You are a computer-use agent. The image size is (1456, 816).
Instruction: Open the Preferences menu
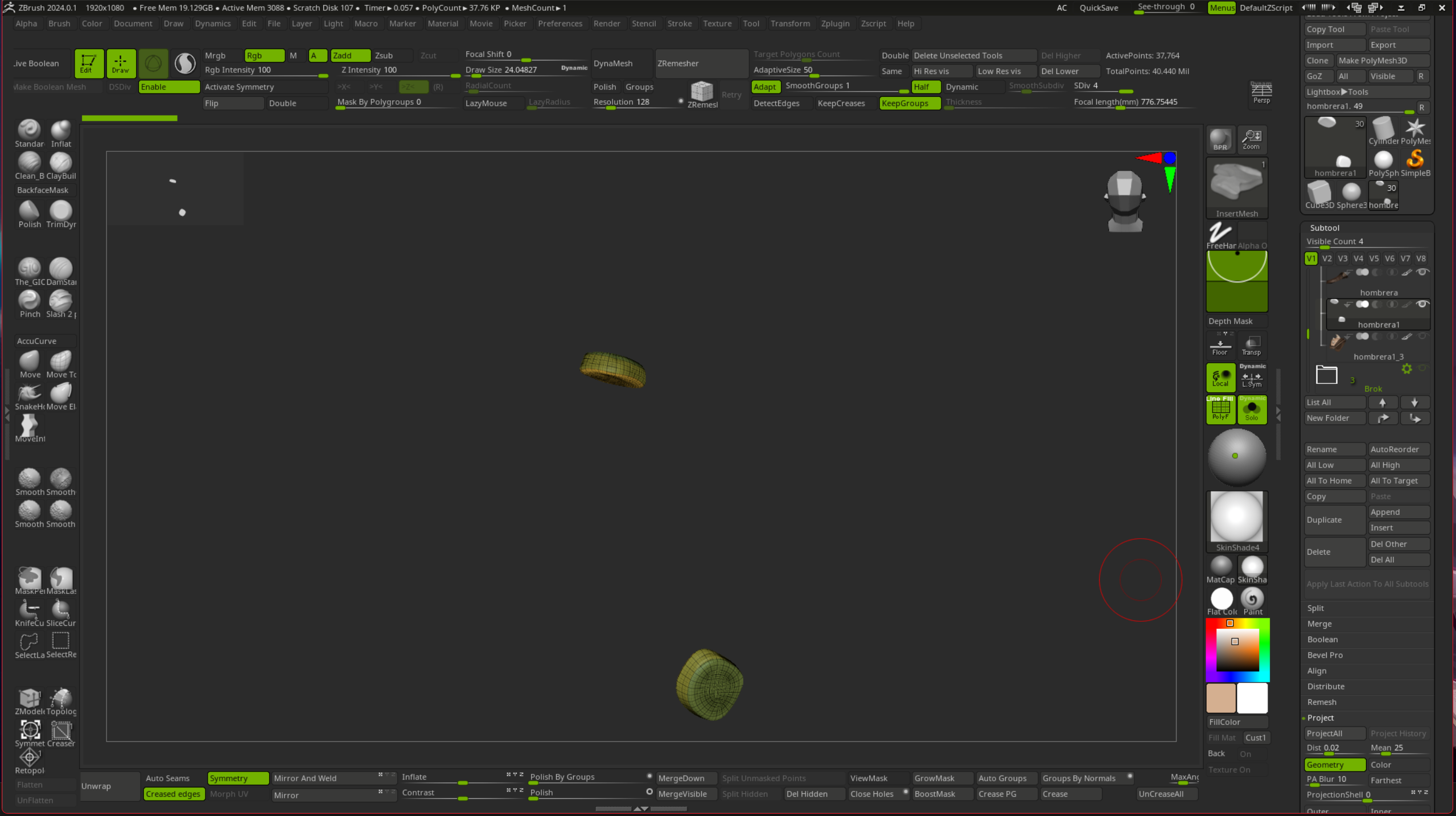tap(560, 23)
